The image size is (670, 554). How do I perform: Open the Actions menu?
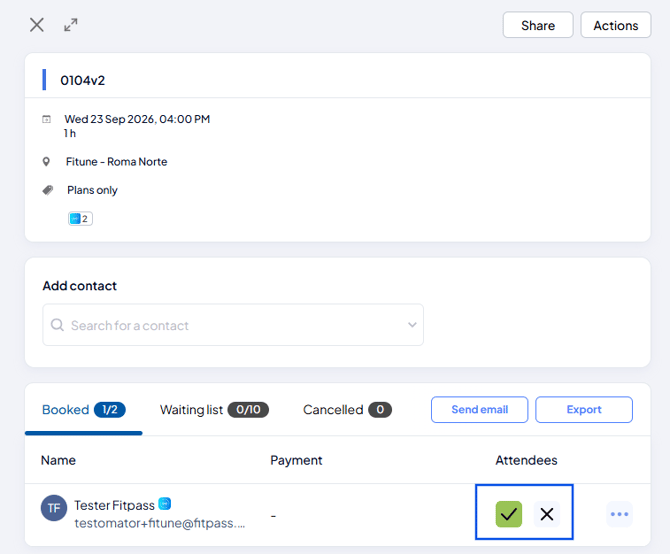coord(616,25)
